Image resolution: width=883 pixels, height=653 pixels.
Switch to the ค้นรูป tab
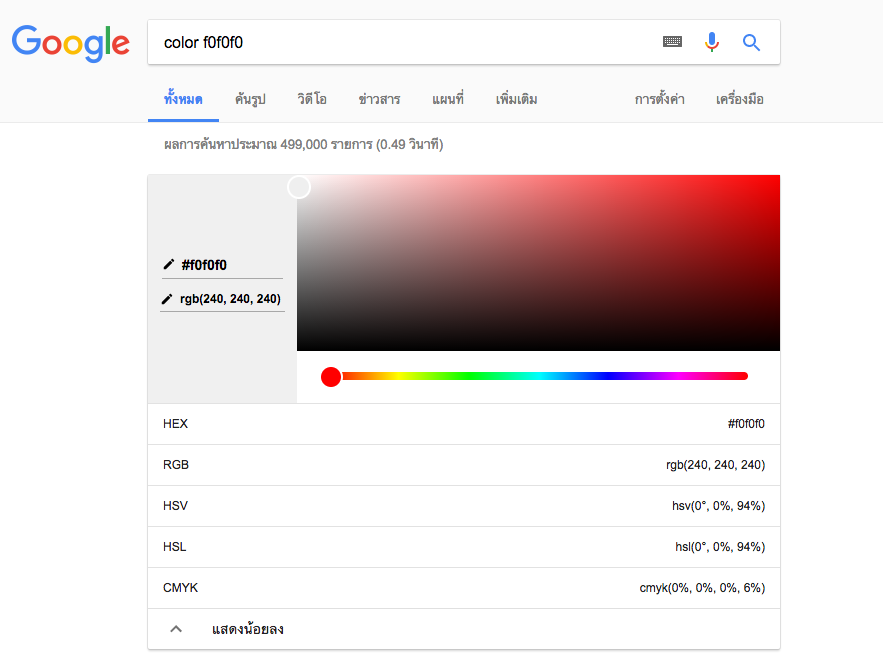click(x=250, y=99)
